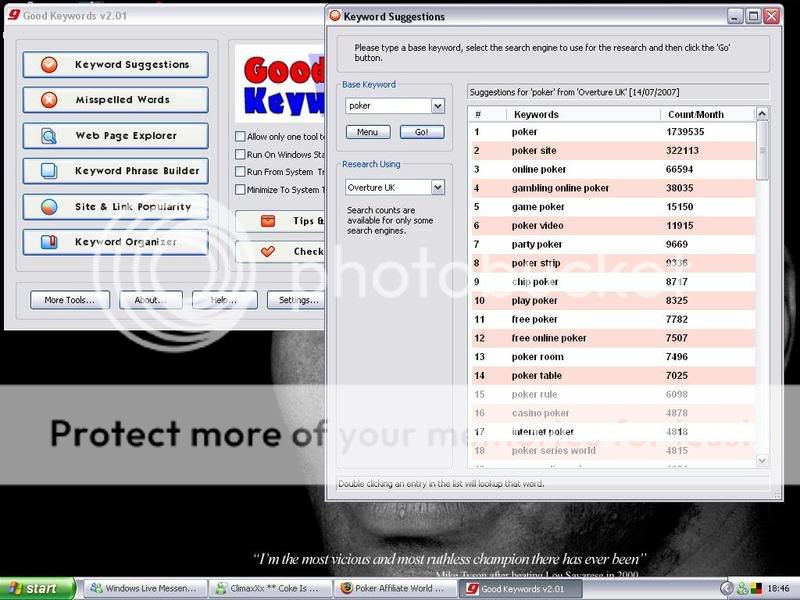800x600 pixels.
Task: Select the 'poker room' row
Action: coord(612,357)
